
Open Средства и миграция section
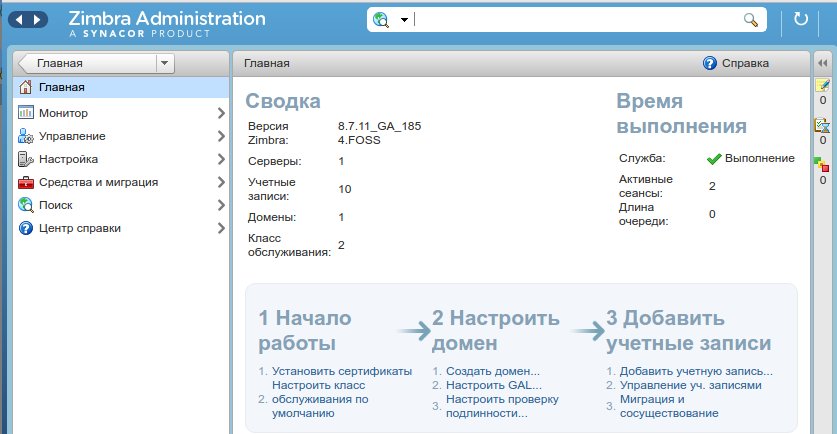coord(98,182)
